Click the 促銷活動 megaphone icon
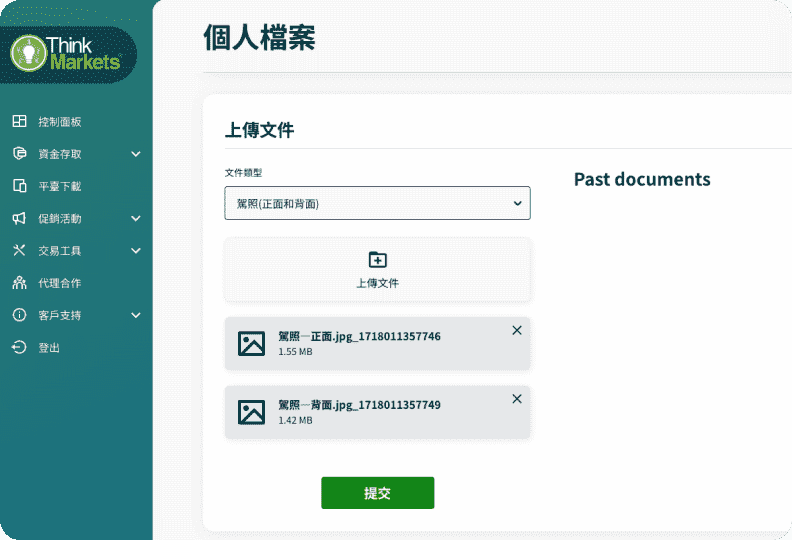792x540 pixels. pyautogui.click(x=19, y=218)
